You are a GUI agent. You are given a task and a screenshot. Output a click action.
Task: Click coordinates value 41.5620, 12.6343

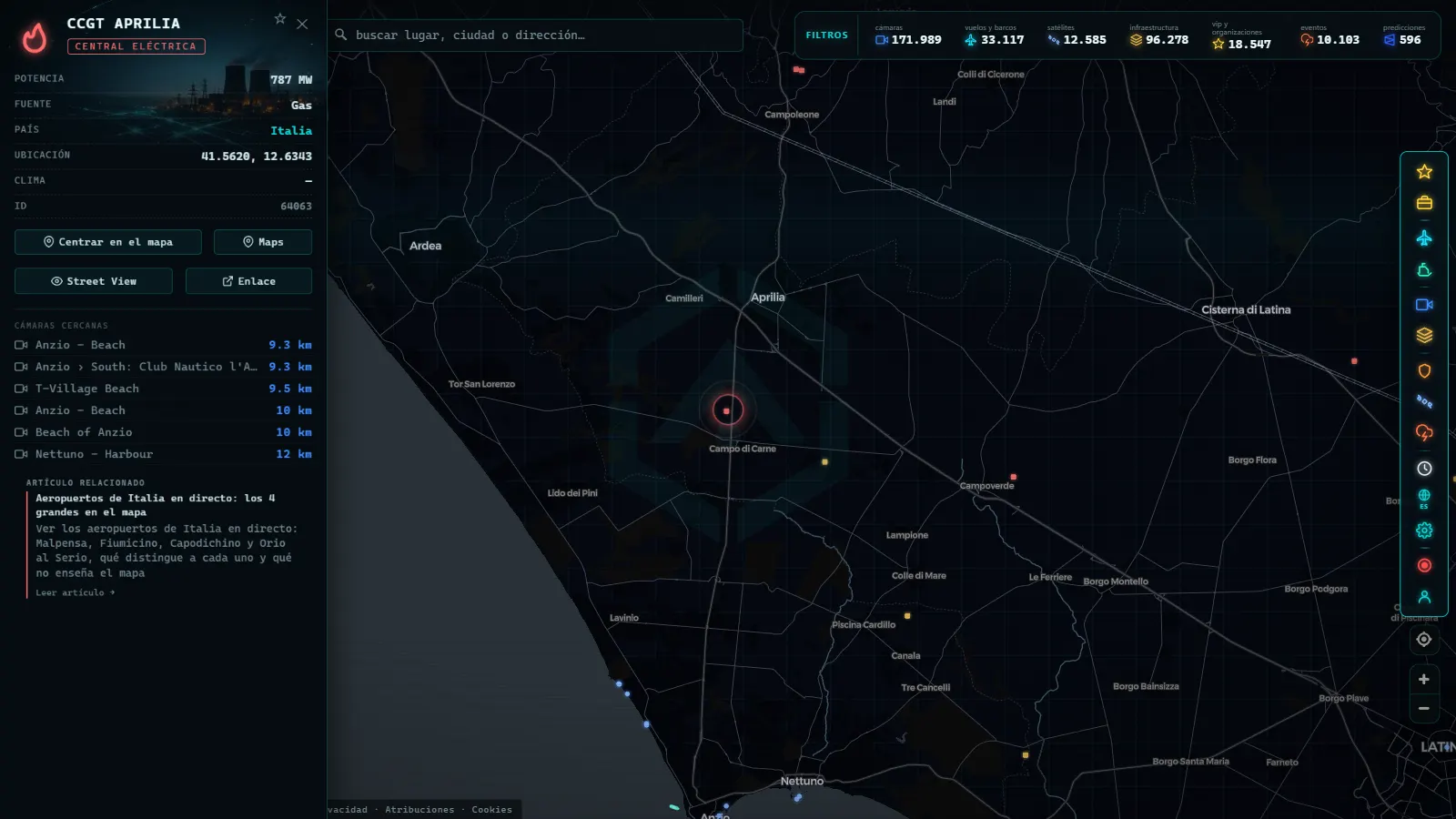(257, 157)
